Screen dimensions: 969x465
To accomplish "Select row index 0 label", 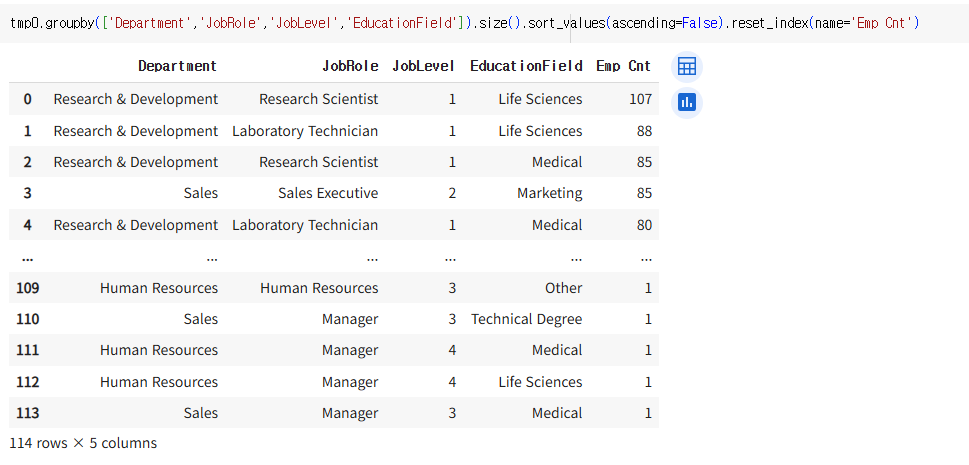I will pos(28,99).
